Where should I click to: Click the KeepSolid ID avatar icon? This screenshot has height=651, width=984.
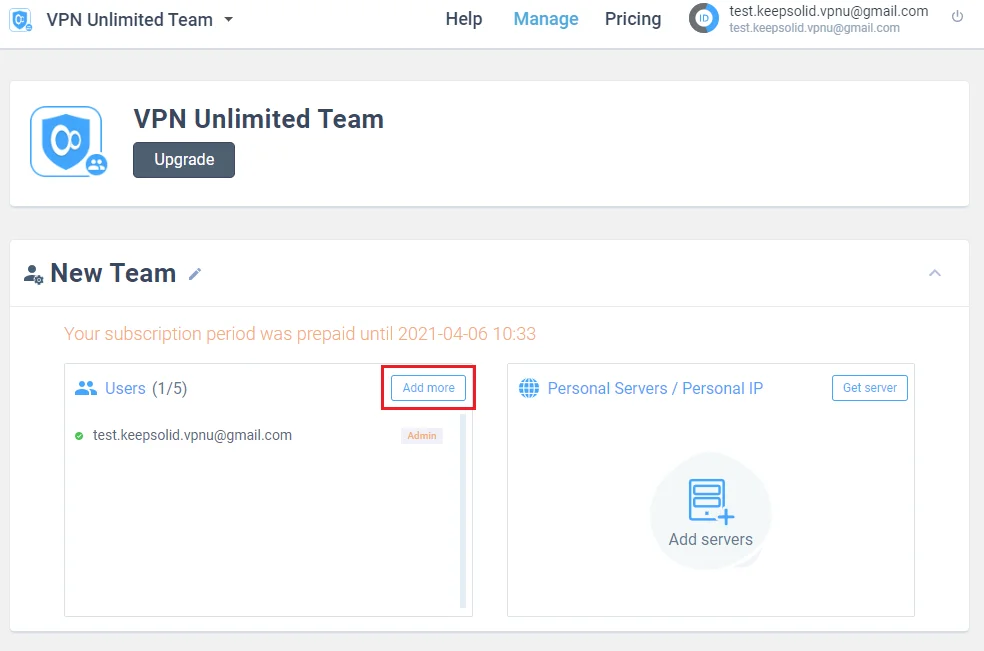(704, 18)
